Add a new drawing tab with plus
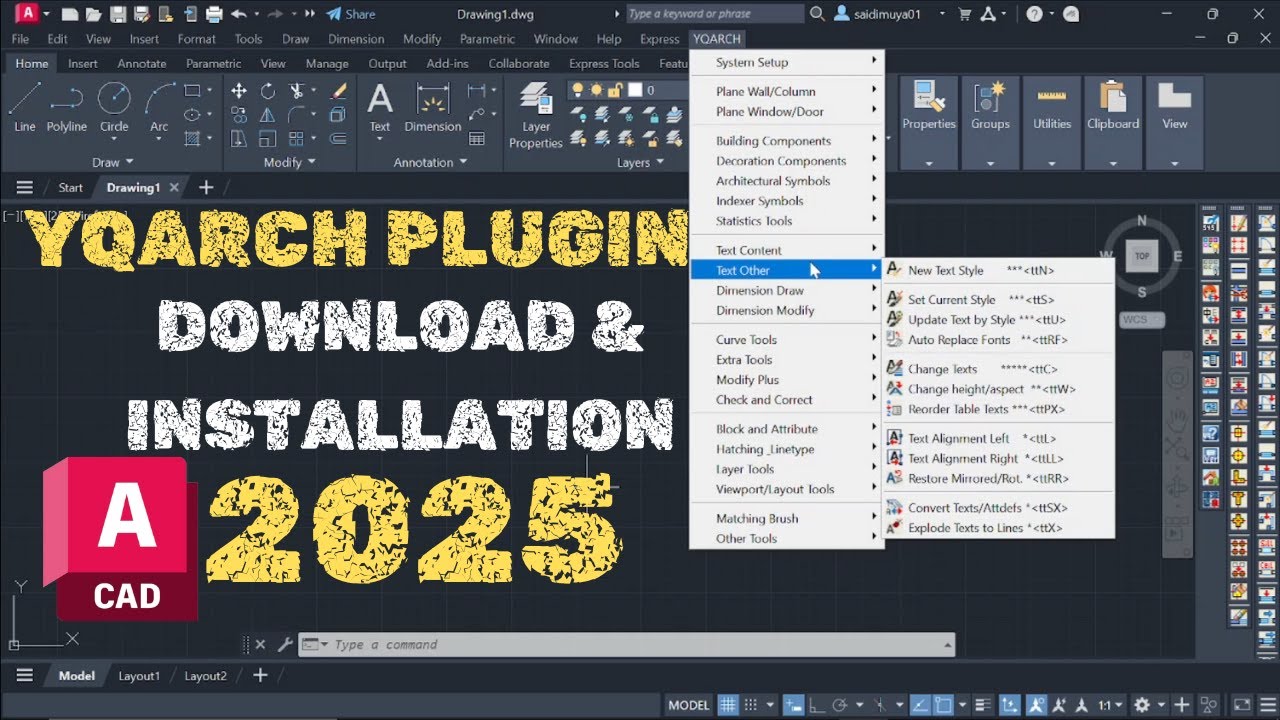The image size is (1280, 720). (206, 187)
